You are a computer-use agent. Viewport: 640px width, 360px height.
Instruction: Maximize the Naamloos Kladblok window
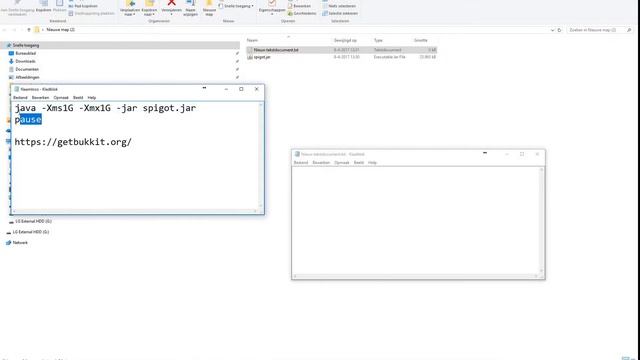(241, 89)
